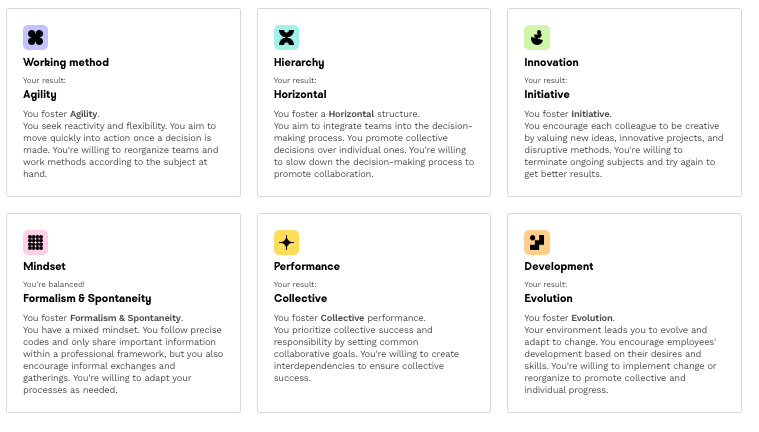Click the Initiative result label
The height and width of the screenshot is (432, 759).
548,95
